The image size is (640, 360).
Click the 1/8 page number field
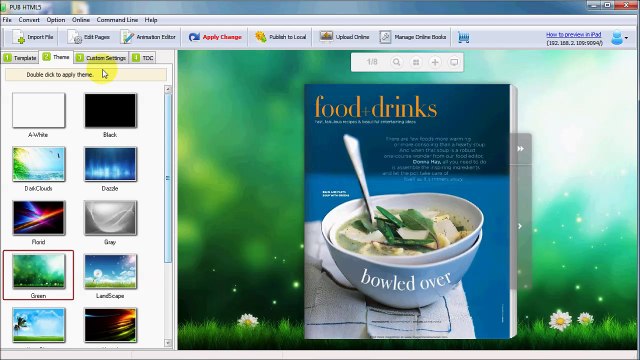[x=372, y=62]
